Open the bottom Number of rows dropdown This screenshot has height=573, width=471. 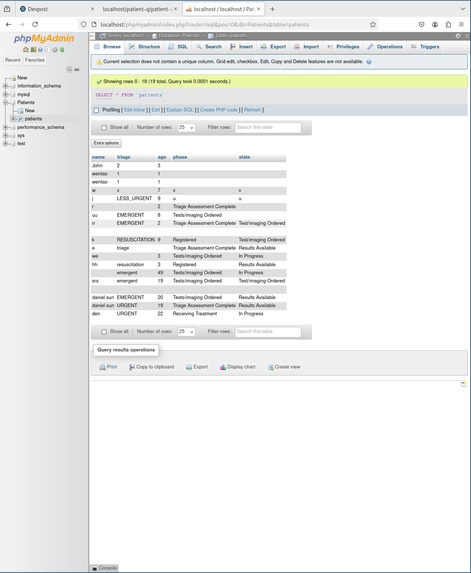tap(186, 331)
